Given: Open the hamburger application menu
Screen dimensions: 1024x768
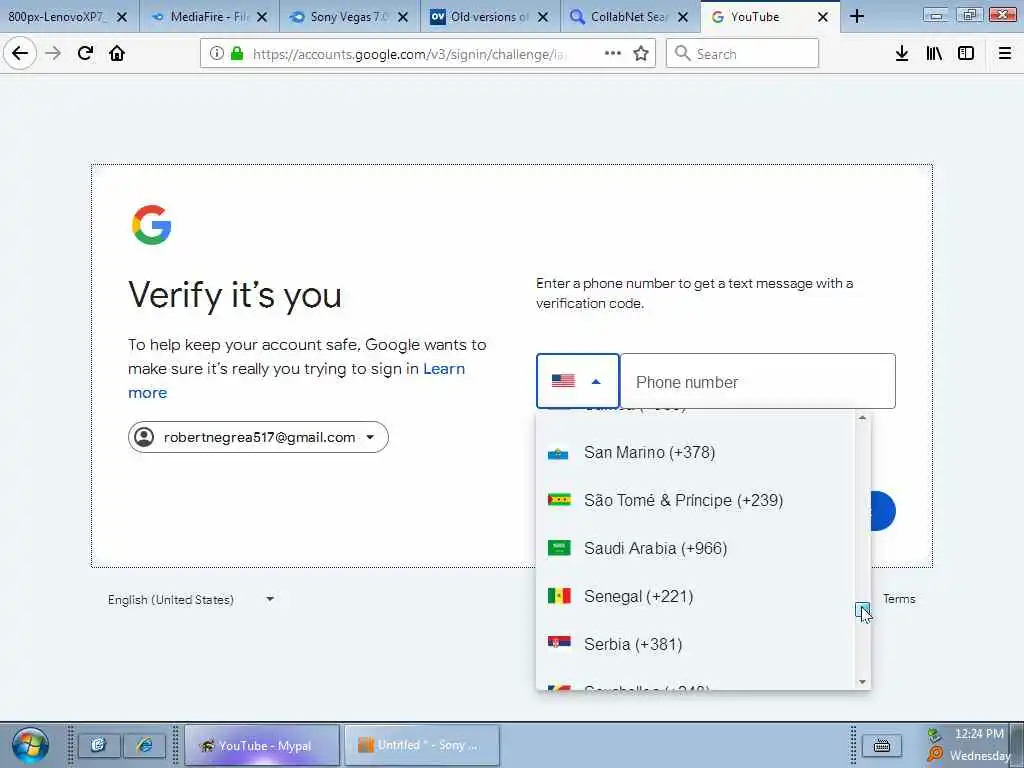Looking at the screenshot, I should point(1005,54).
